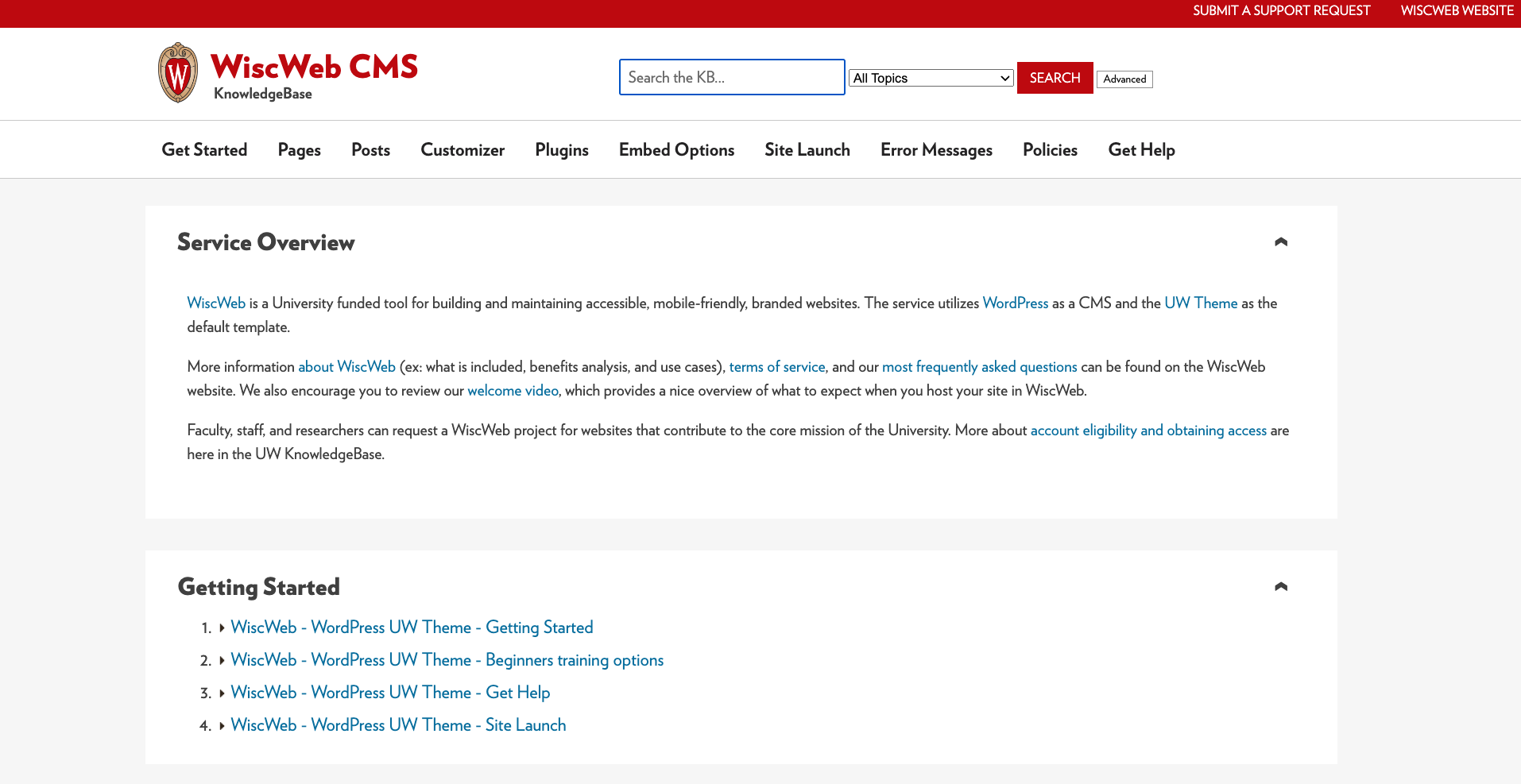Open the Get Help menu
This screenshot has width=1521, height=784.
tap(1141, 149)
